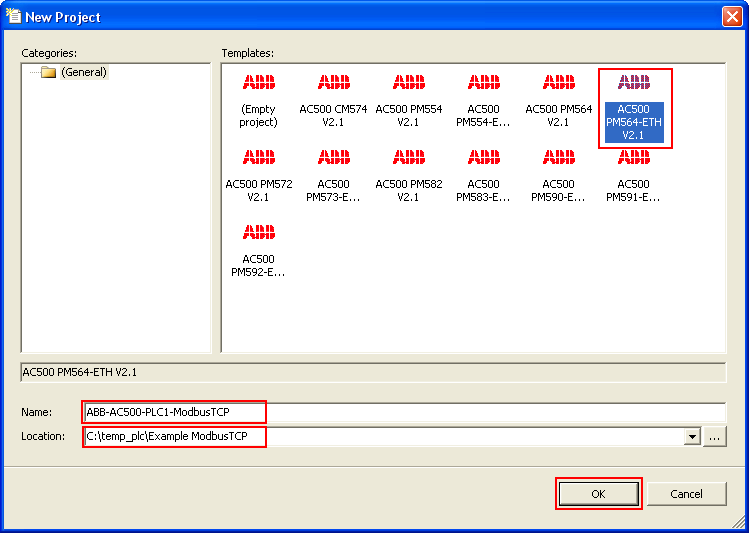749x533 pixels.
Task: Pick the AC500 PM582 V2.1 template
Action: tap(408, 175)
